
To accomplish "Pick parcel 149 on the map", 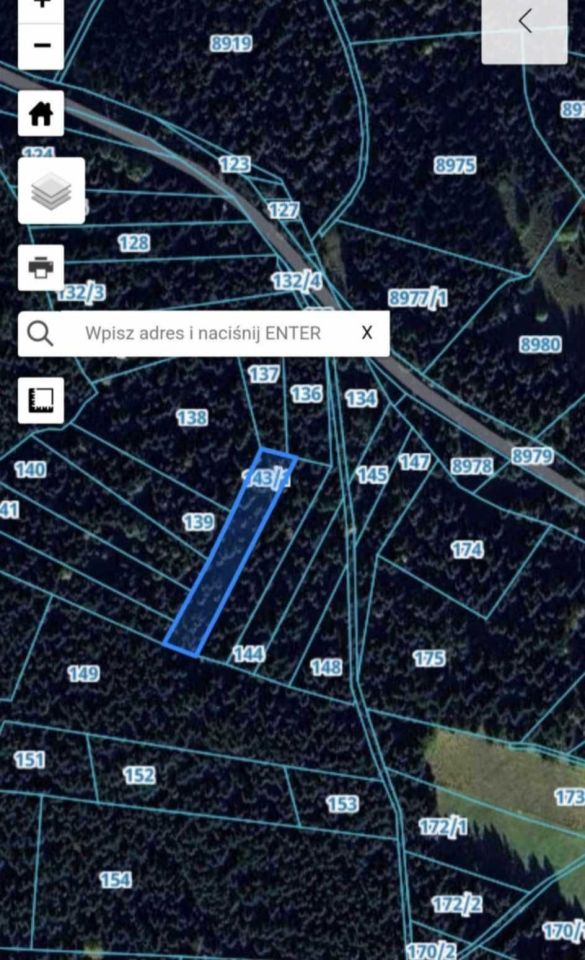I will click(83, 673).
